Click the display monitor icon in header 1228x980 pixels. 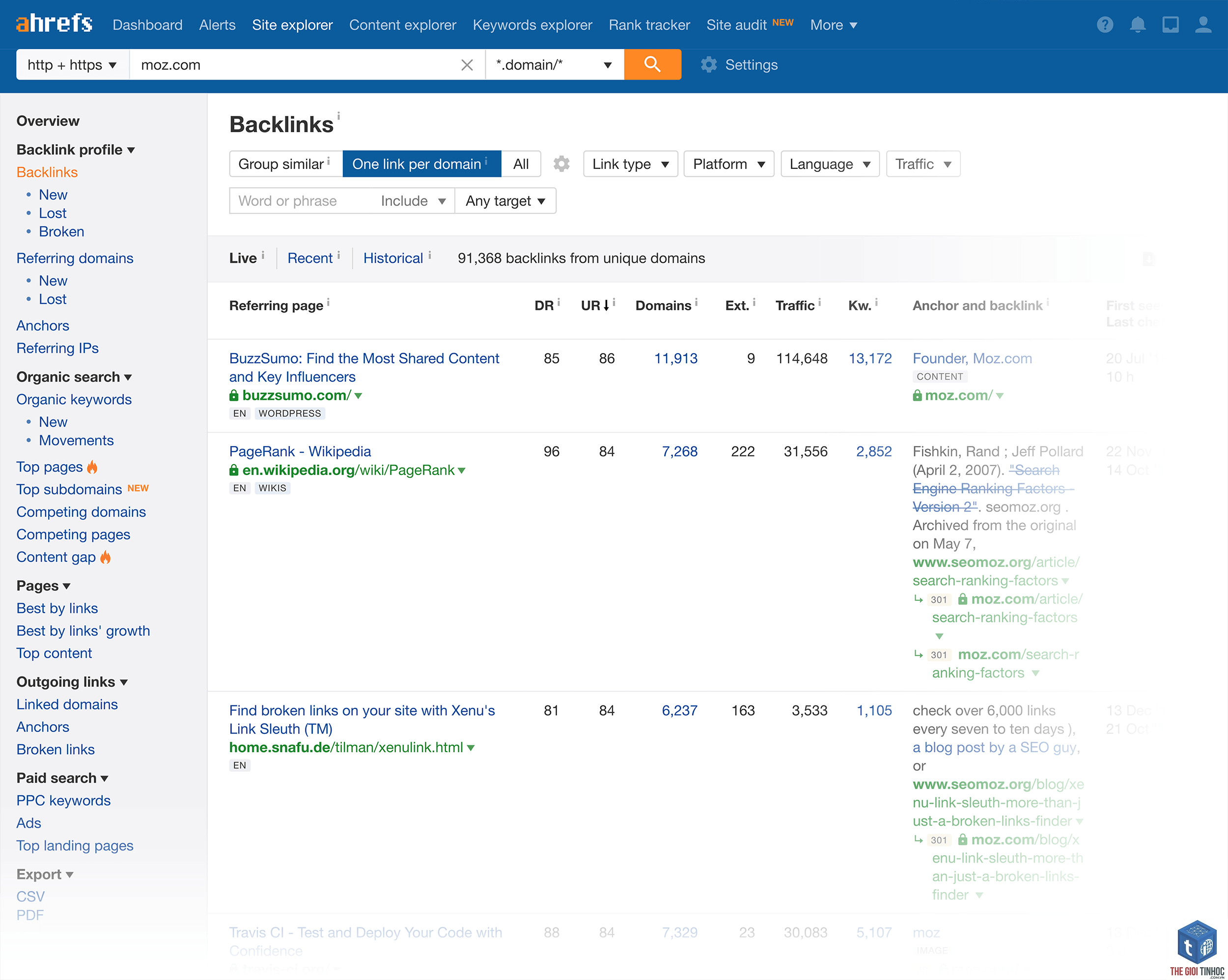tap(1170, 25)
